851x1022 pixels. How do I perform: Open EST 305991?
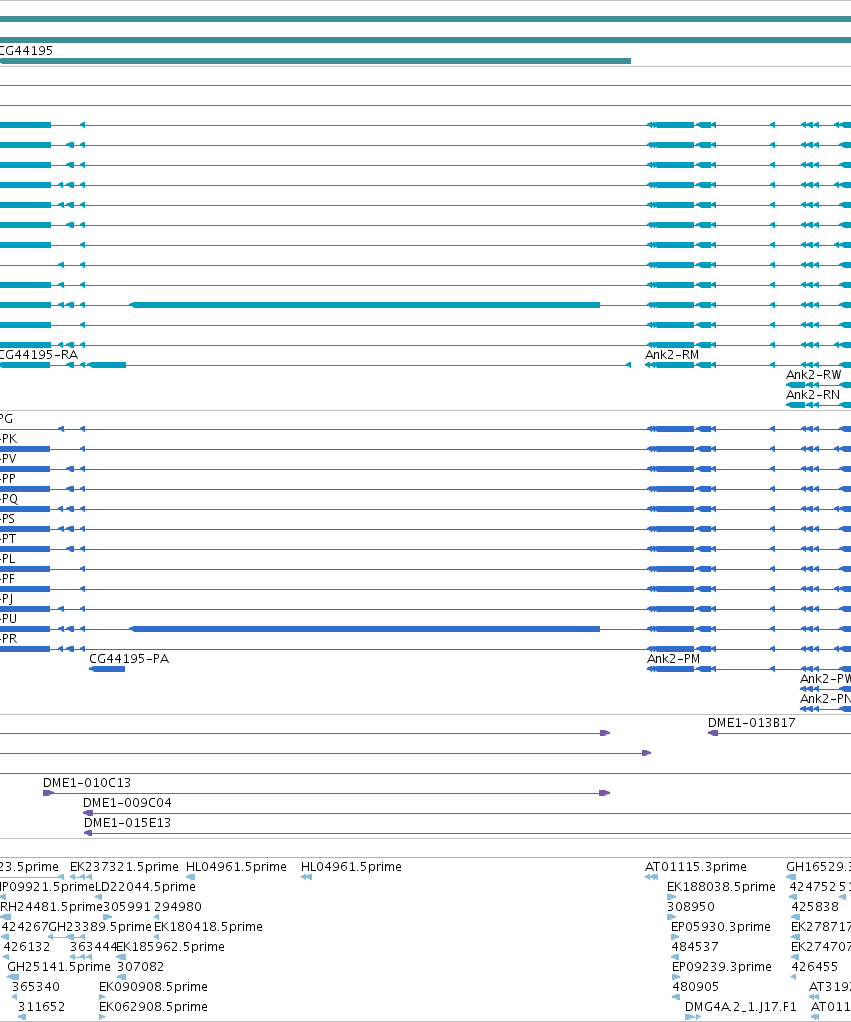click(x=126, y=907)
